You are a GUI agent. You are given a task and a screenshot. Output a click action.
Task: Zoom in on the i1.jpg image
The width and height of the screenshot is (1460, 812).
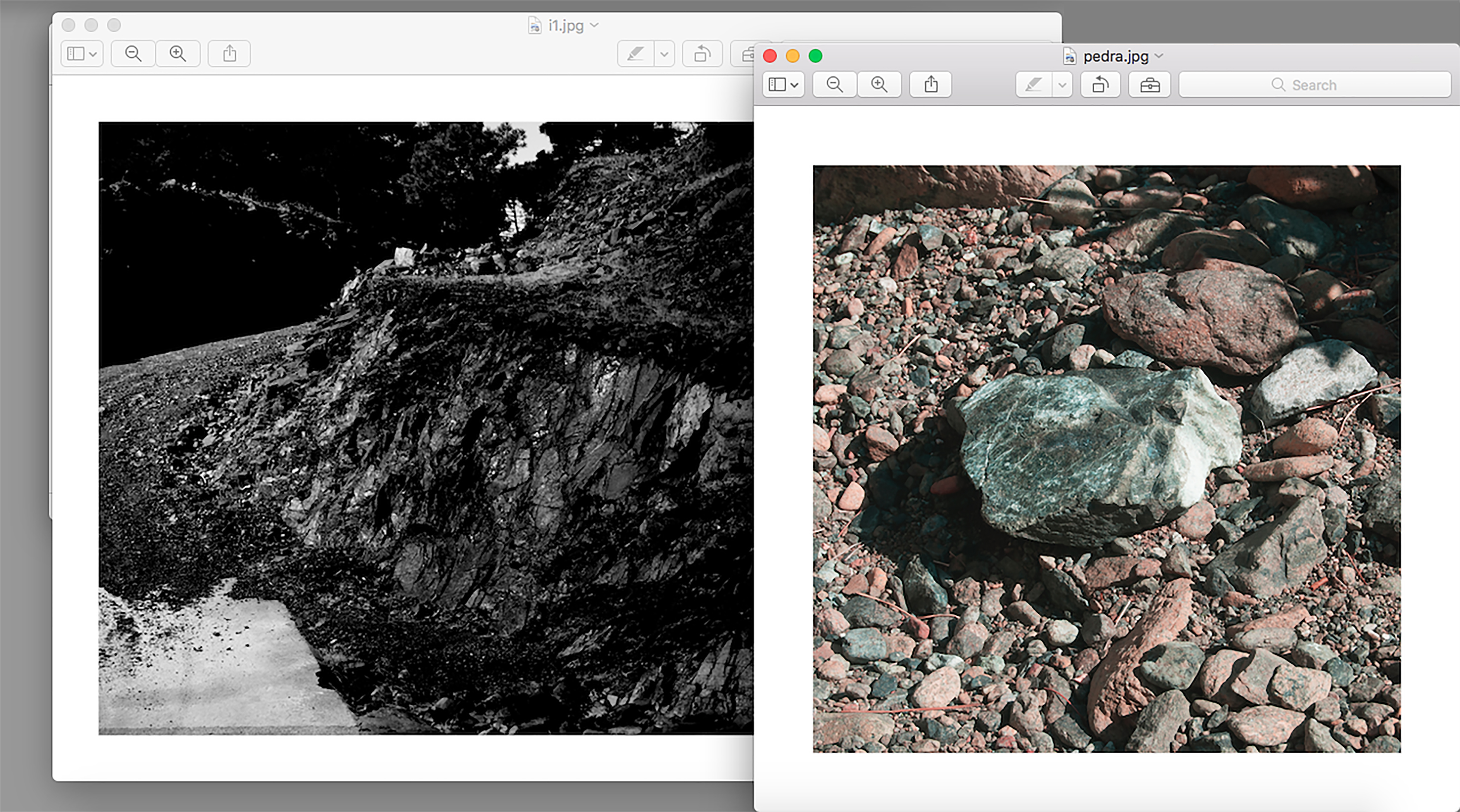click(x=178, y=54)
